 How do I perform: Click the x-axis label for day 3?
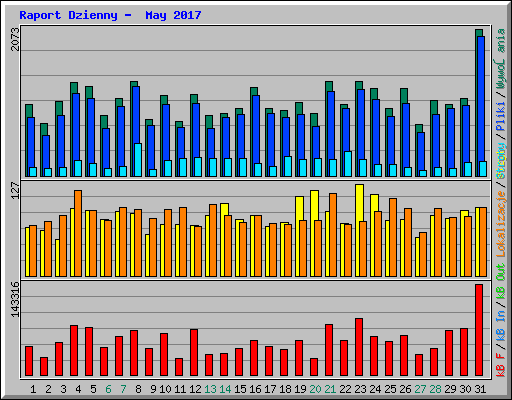pyautogui.click(x=63, y=389)
